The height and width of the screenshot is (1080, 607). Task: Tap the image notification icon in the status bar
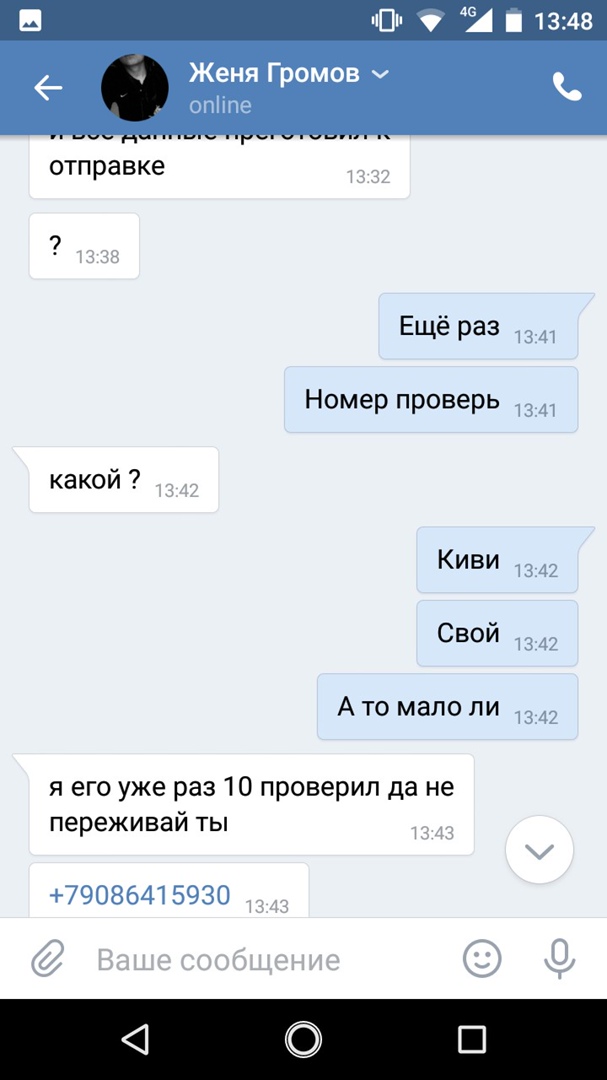(x=30, y=21)
